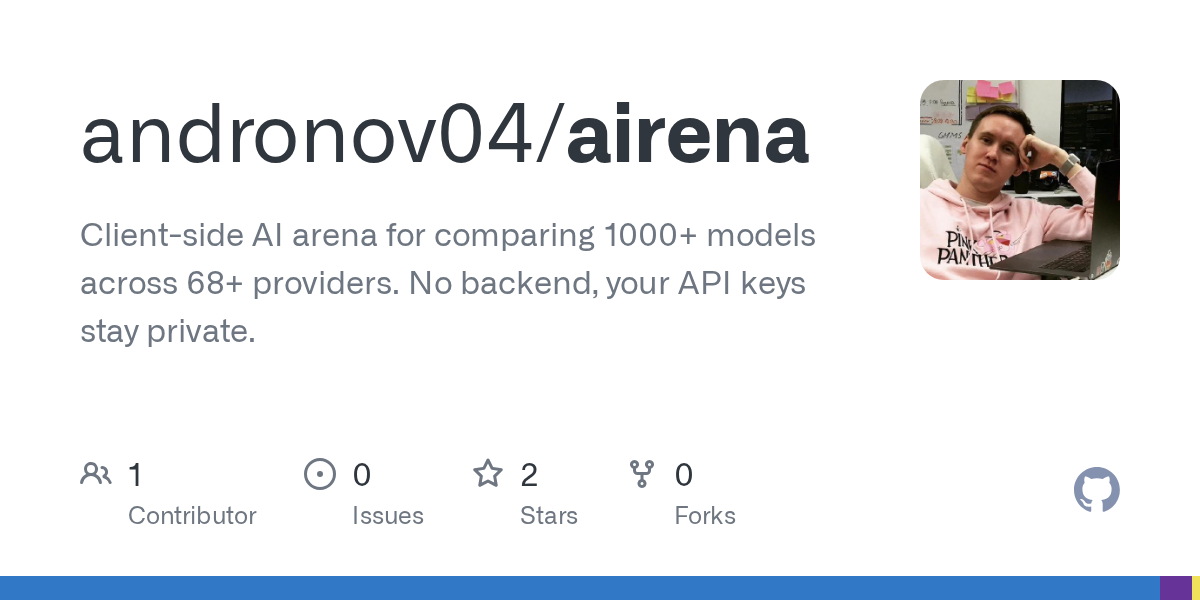Open the andronov04 profile avatar photo

click(x=1019, y=180)
